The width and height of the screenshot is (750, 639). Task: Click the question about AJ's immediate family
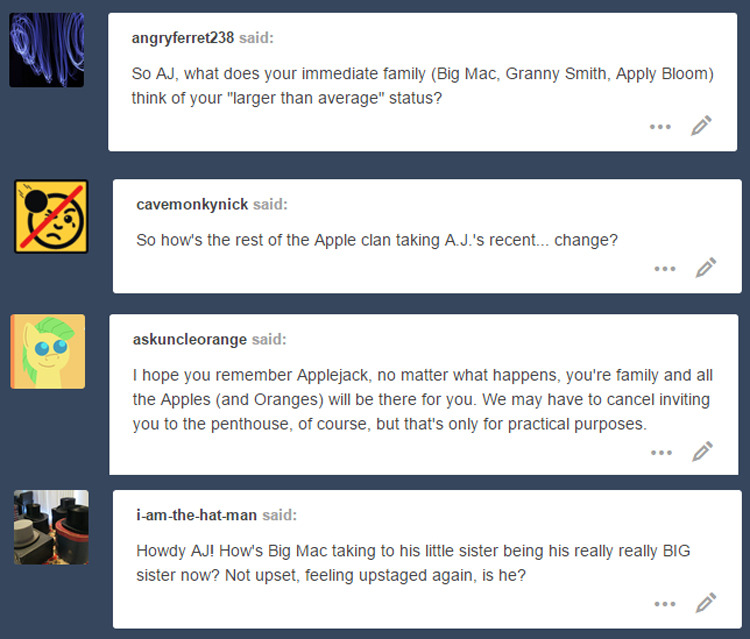click(x=423, y=86)
